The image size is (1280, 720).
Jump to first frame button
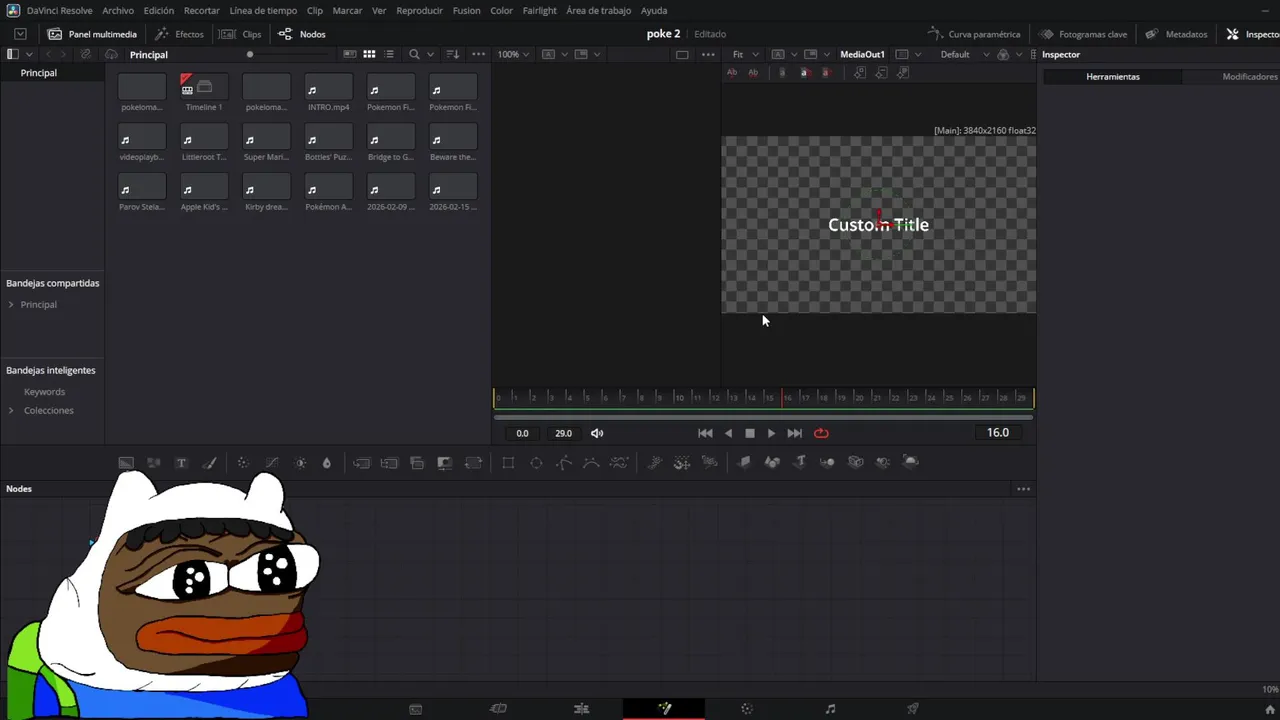click(x=705, y=433)
